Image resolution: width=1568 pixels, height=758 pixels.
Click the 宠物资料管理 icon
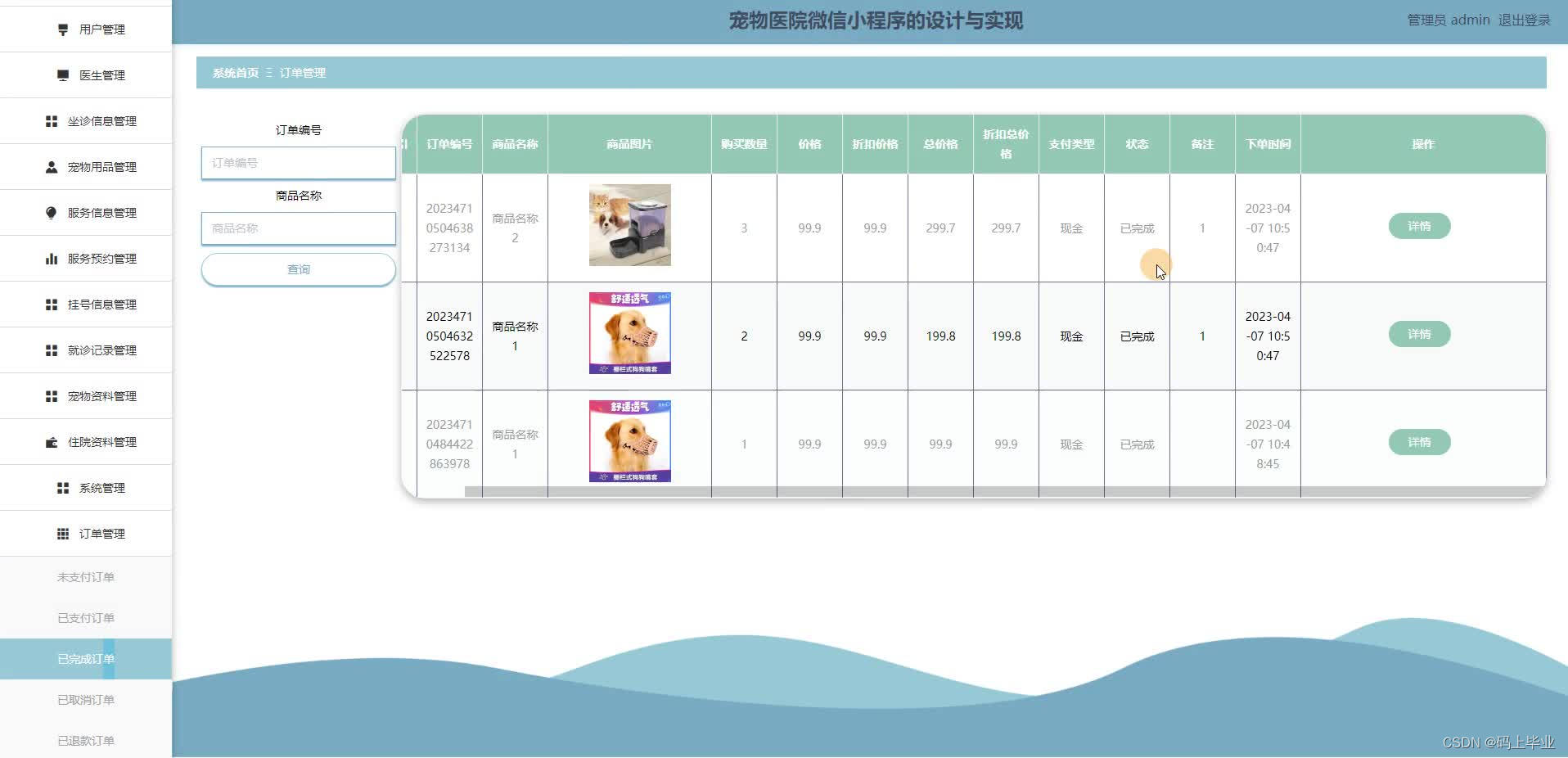tap(49, 395)
